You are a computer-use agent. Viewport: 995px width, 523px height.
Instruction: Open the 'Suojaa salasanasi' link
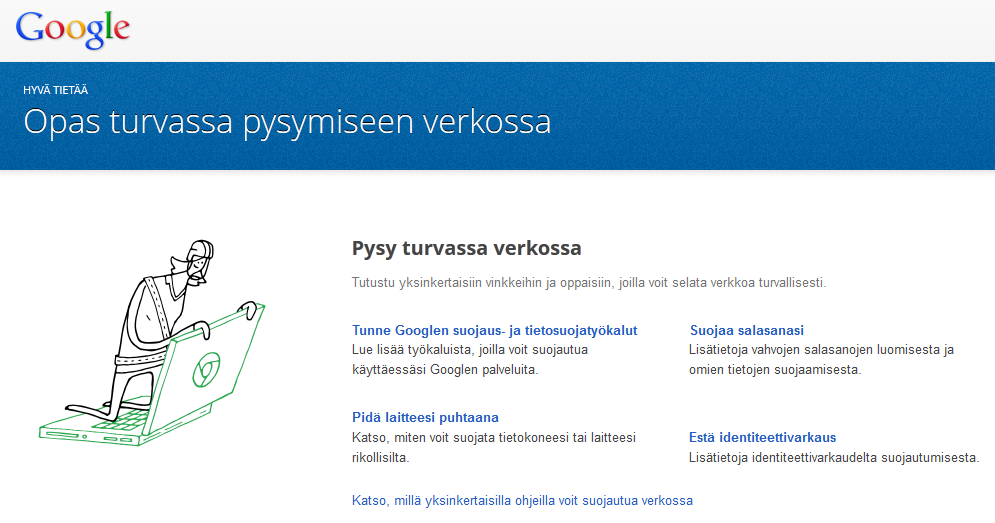[x=747, y=330]
